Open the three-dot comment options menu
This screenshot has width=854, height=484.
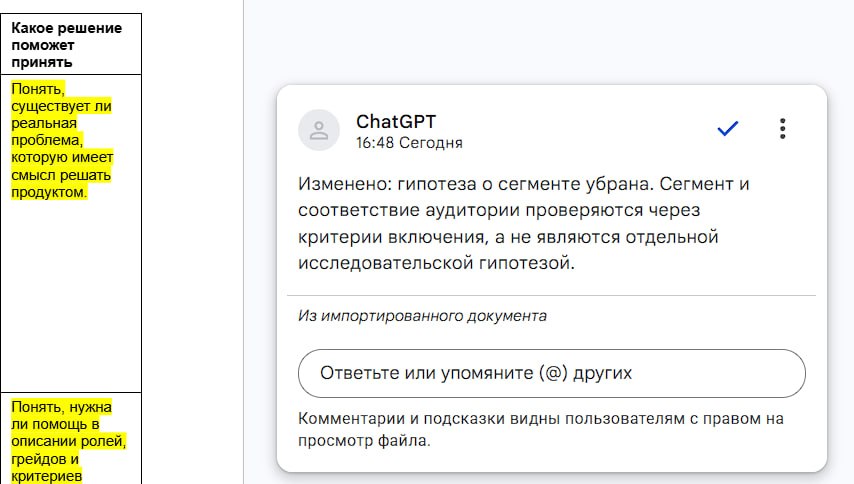(x=783, y=128)
